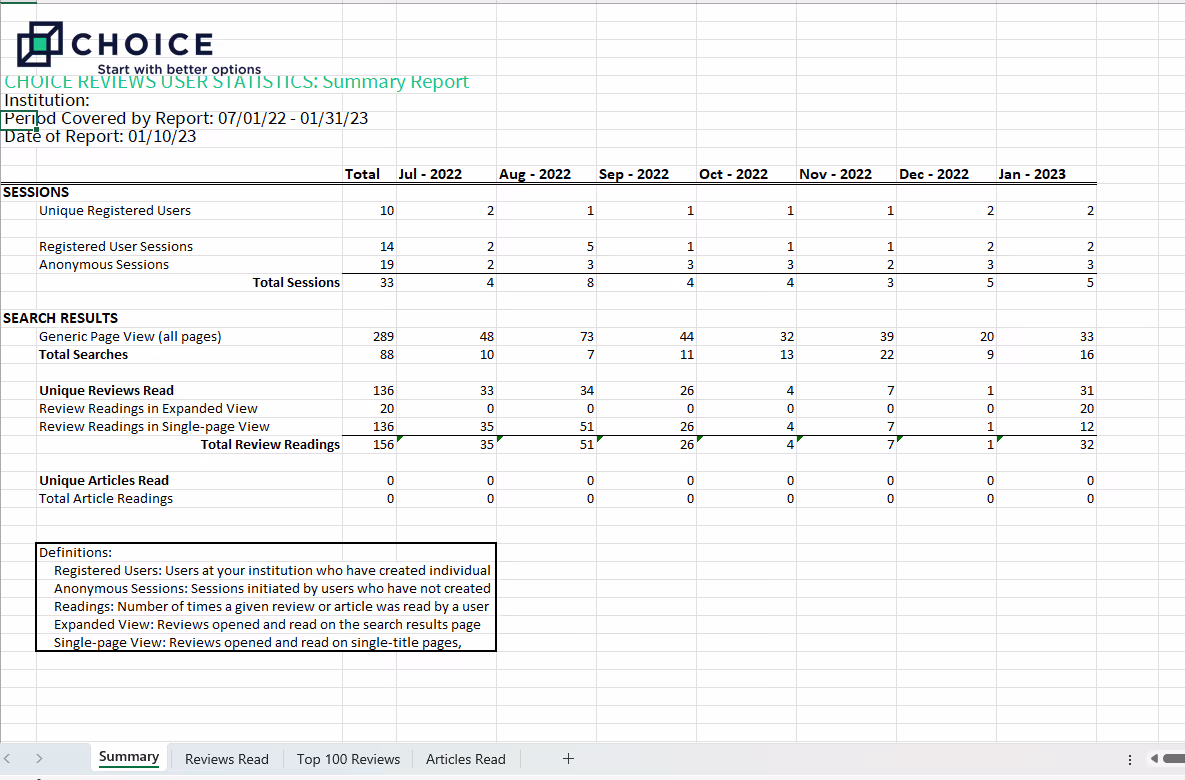The width and height of the screenshot is (1185, 780).
Task: Select the 'Total' column header cell
Action: click(362, 174)
